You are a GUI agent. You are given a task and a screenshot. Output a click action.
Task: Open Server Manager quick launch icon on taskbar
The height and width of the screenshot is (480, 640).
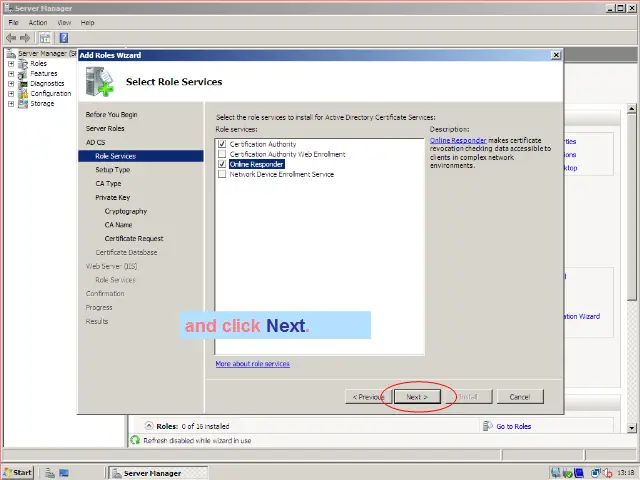pos(50,473)
